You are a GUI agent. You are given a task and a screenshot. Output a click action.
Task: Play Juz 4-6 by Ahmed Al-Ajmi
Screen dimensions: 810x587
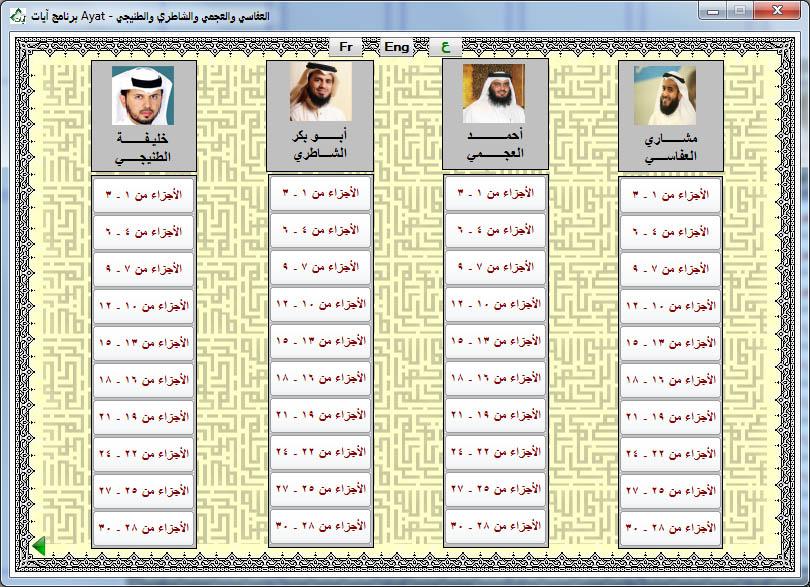tap(494, 231)
